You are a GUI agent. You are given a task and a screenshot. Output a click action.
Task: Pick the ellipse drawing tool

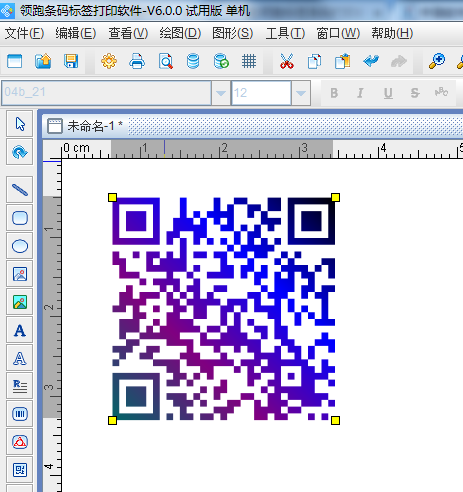20,246
